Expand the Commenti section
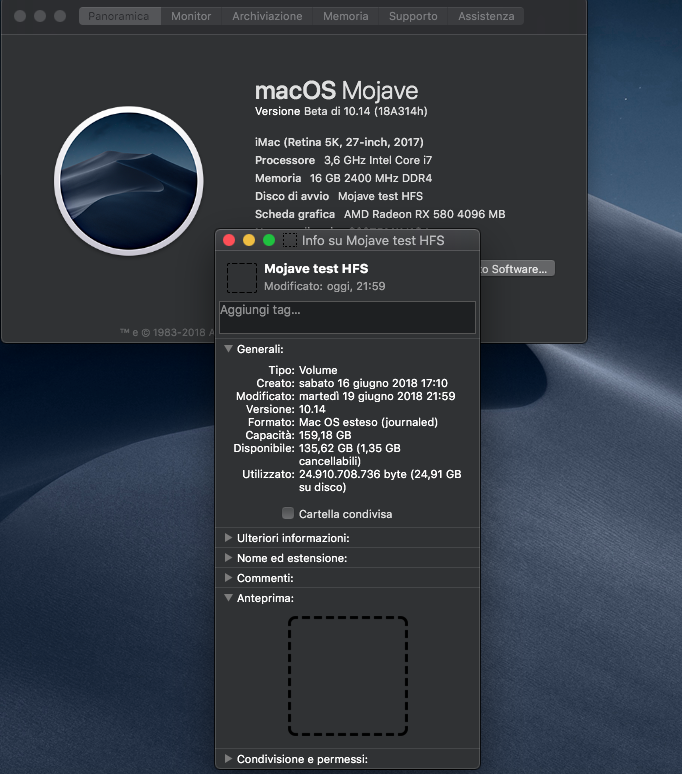Image resolution: width=682 pixels, height=774 pixels. click(228, 578)
